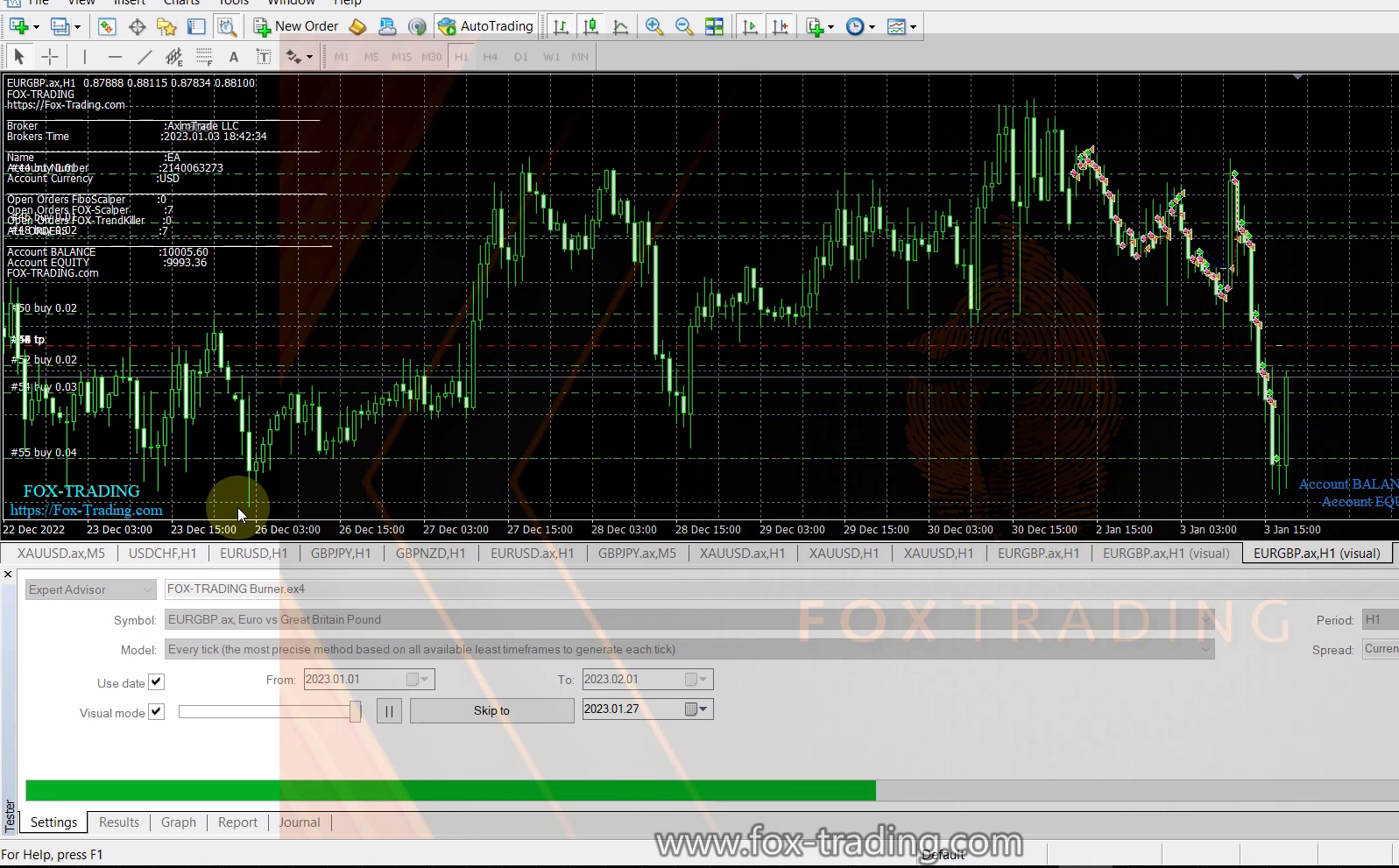Click the signals radar icon
The width and height of the screenshot is (1399, 868).
(x=417, y=26)
